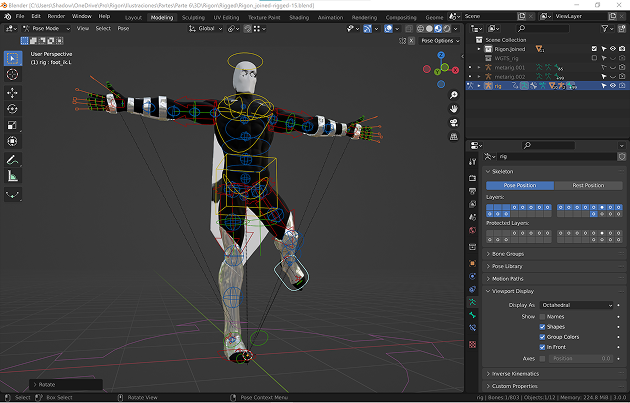Open the Render menu
The width and height of the screenshot is (630, 403).
click(57, 17)
